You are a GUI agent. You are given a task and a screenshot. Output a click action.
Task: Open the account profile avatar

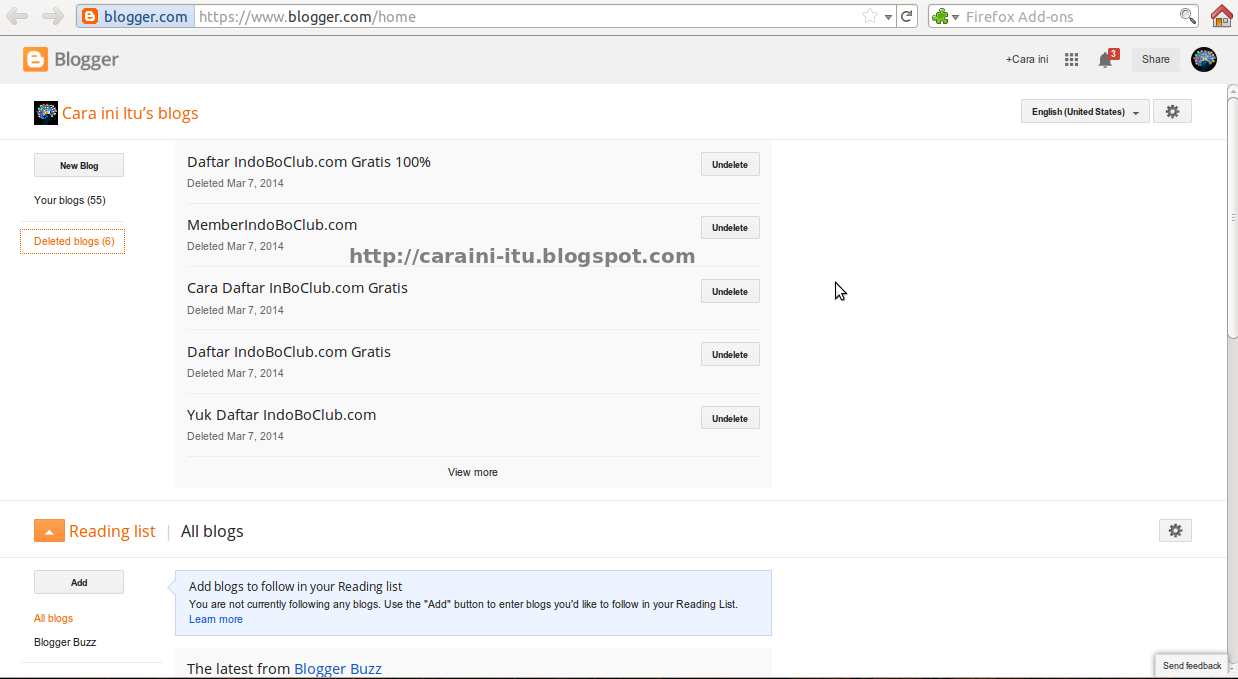tap(1204, 59)
